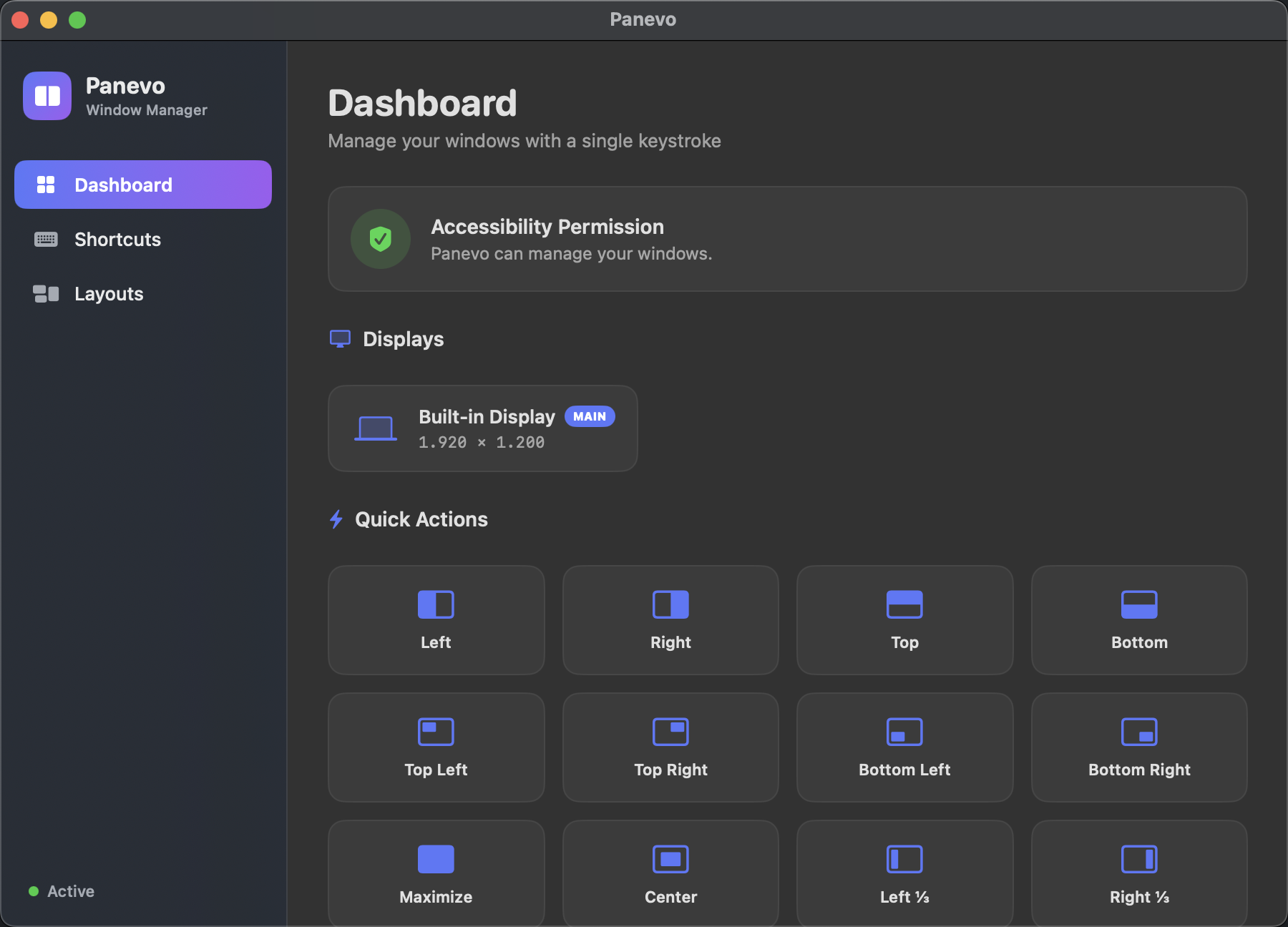Click the Bottom Right label text
Viewport: 1288px width, 927px height.
pos(1139,770)
